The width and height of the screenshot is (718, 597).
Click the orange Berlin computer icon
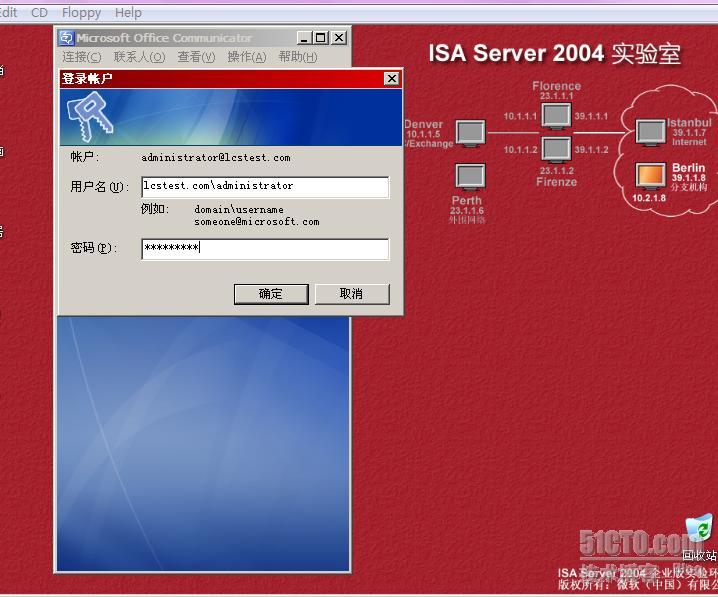pyautogui.click(x=650, y=177)
